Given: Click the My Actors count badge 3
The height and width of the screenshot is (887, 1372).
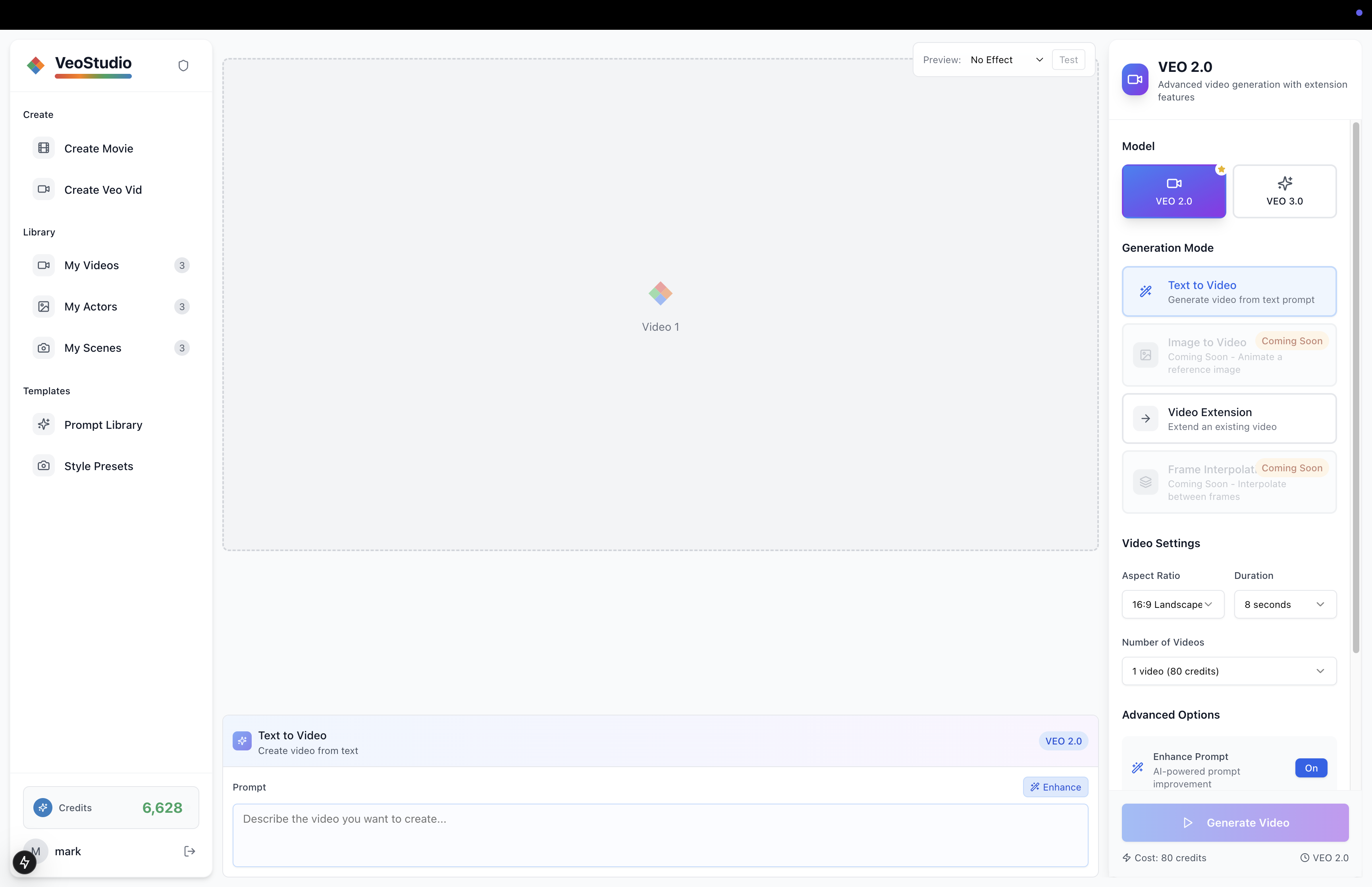Looking at the screenshot, I should point(182,307).
